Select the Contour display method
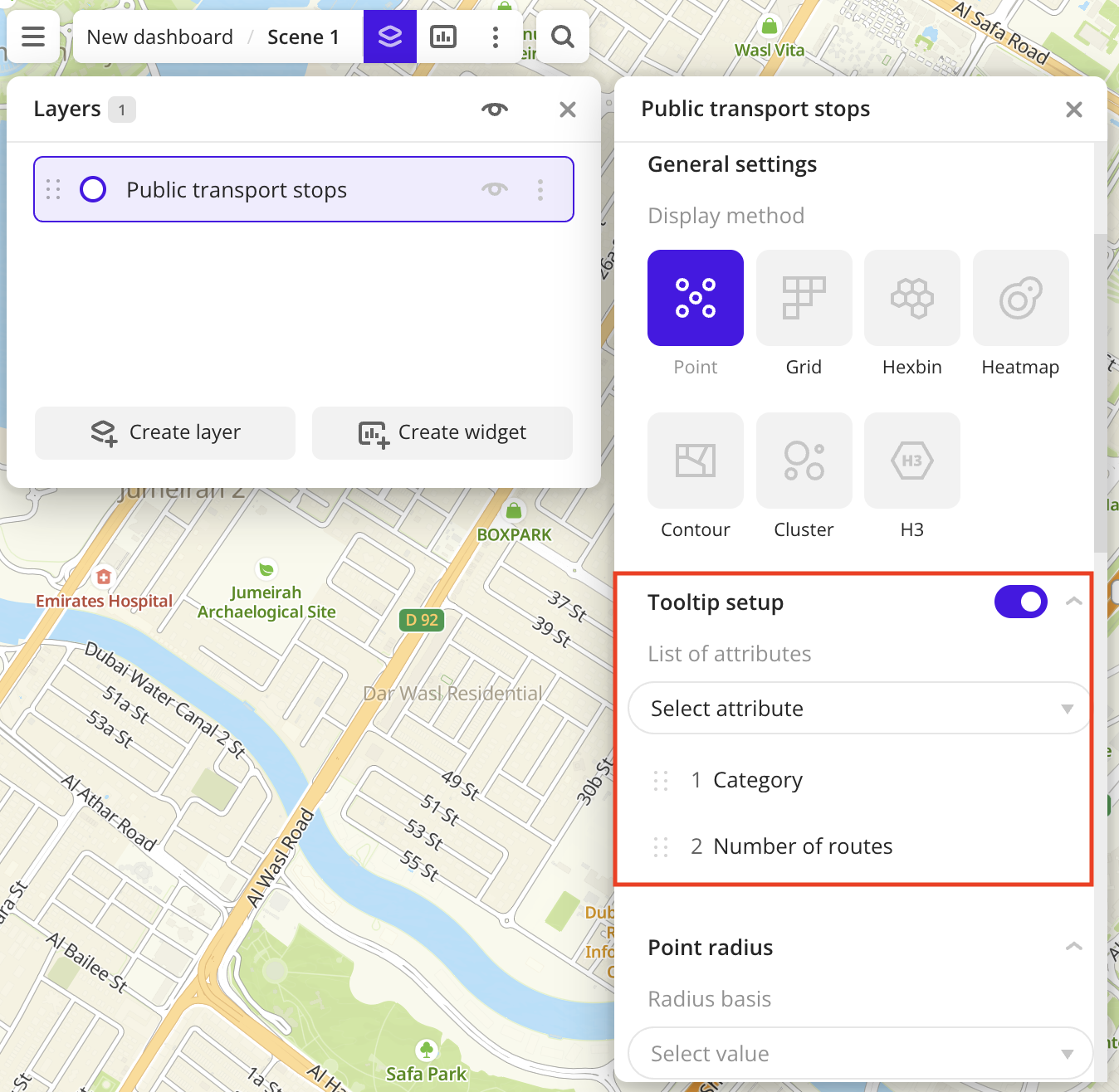1119x1092 pixels. pos(695,461)
